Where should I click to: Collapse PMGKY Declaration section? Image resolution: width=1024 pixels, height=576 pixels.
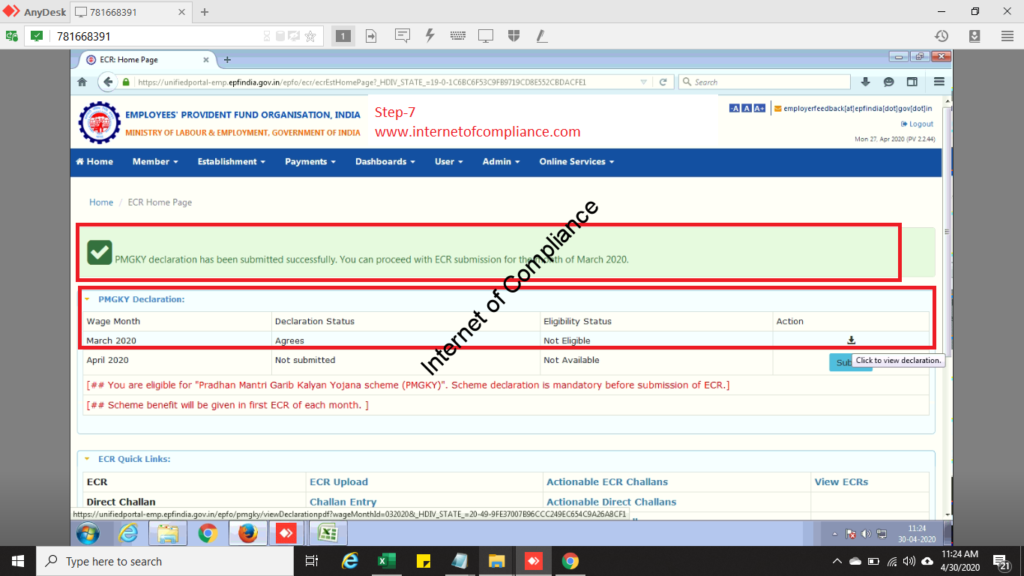click(87, 300)
